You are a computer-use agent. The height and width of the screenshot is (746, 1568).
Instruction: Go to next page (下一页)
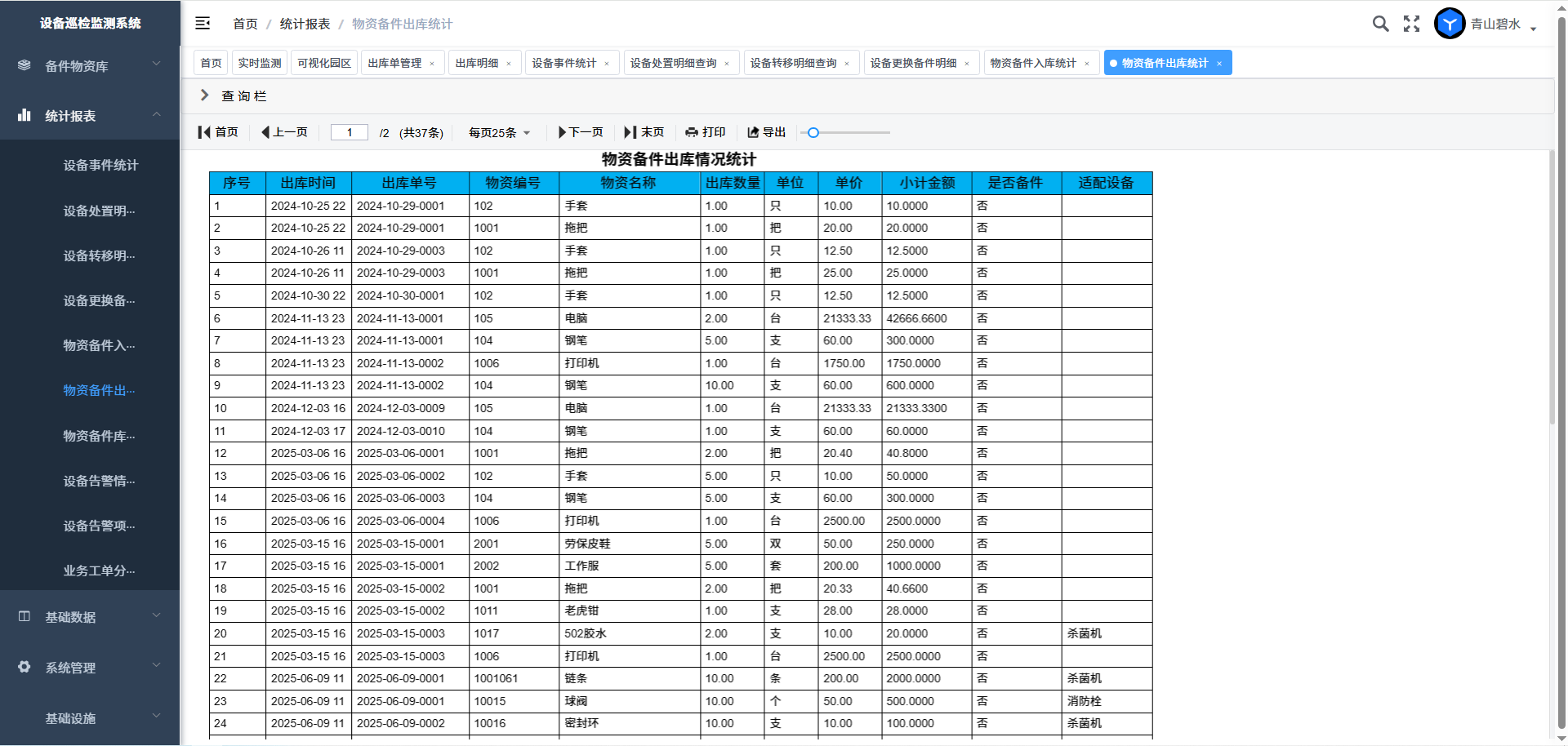pos(581,132)
